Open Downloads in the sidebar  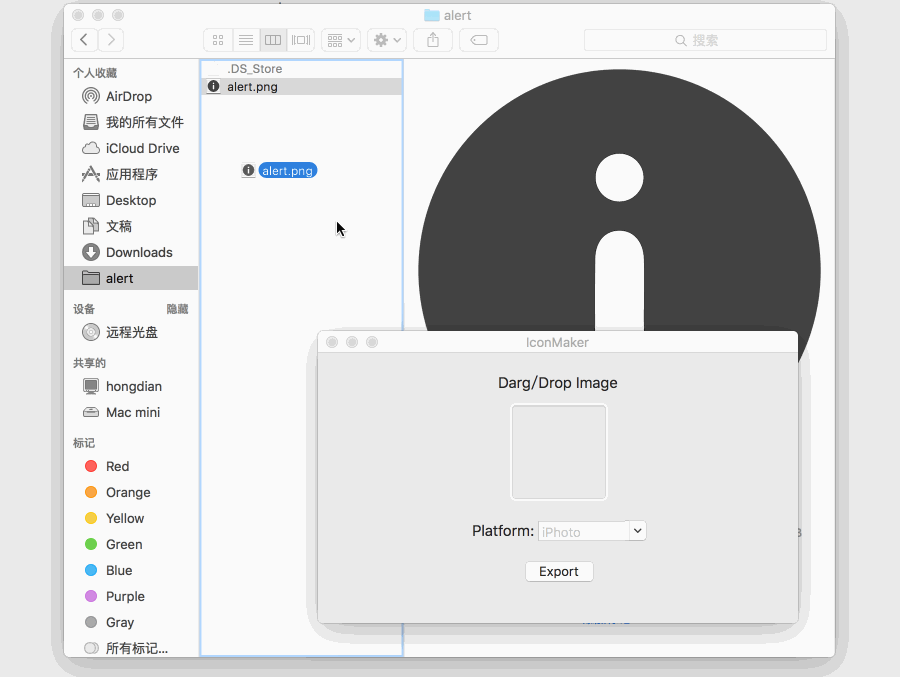131,252
